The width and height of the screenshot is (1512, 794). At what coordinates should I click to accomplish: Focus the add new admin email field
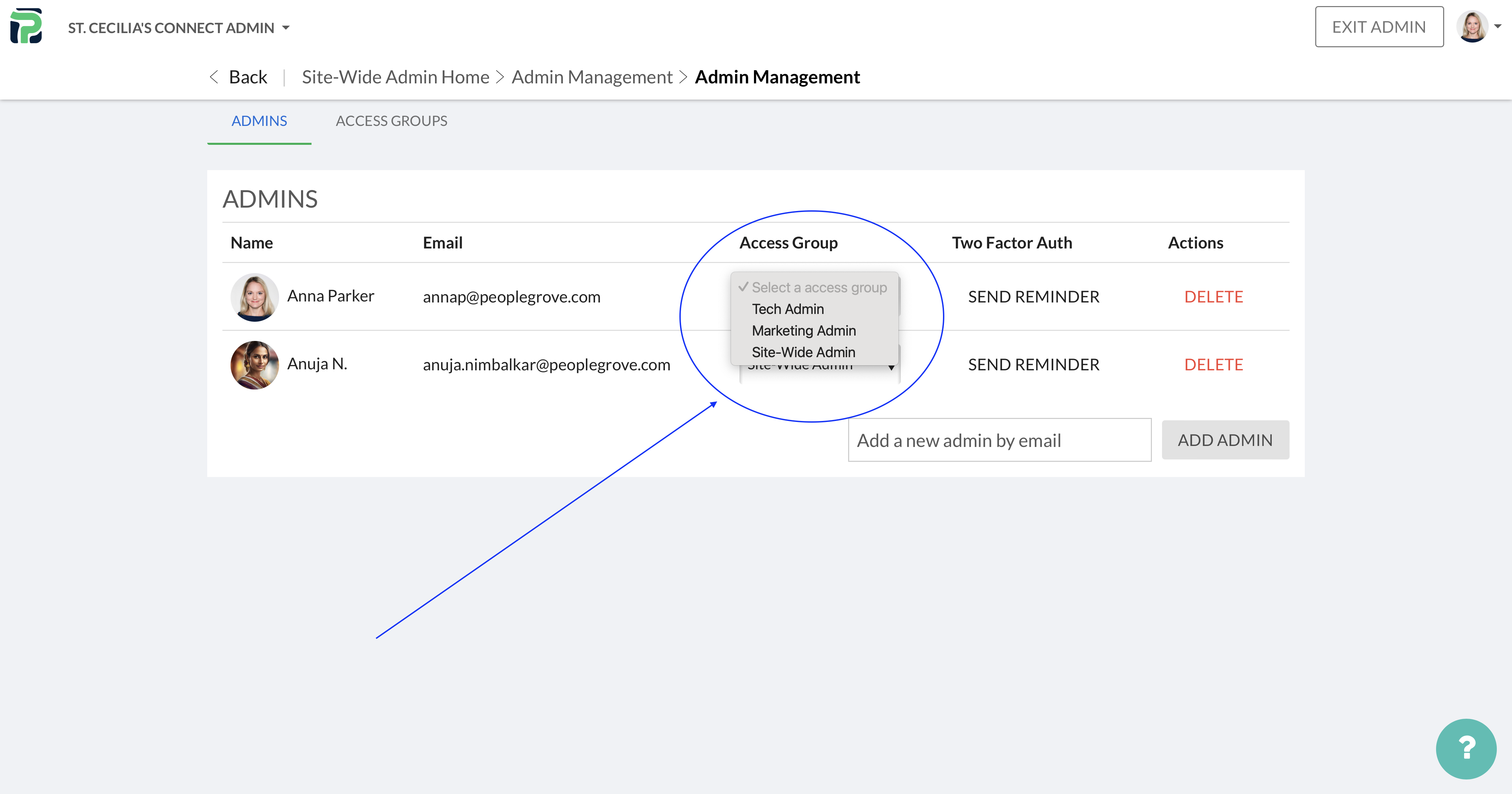1000,441
